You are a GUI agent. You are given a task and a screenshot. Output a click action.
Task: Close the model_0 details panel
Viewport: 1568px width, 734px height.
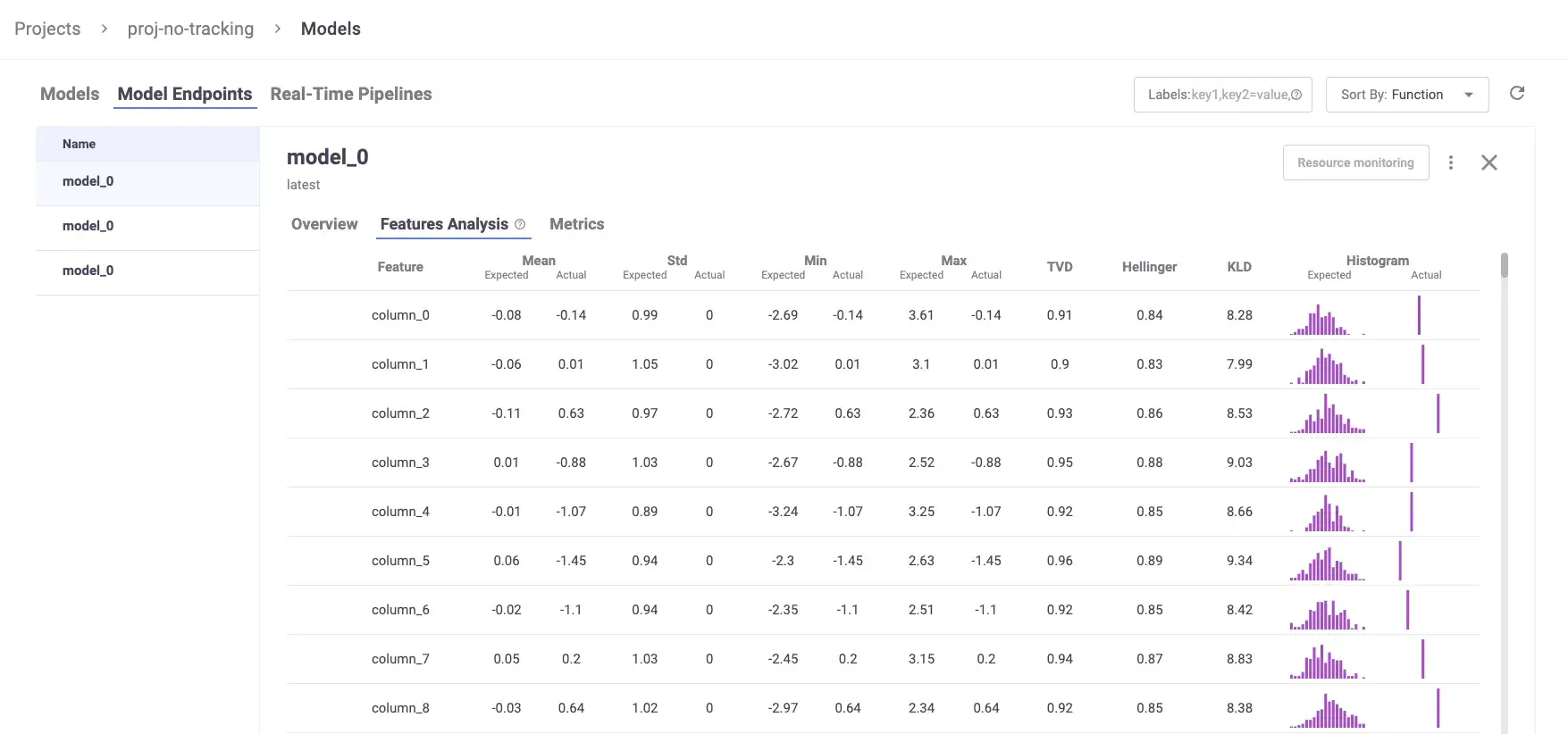(1488, 163)
